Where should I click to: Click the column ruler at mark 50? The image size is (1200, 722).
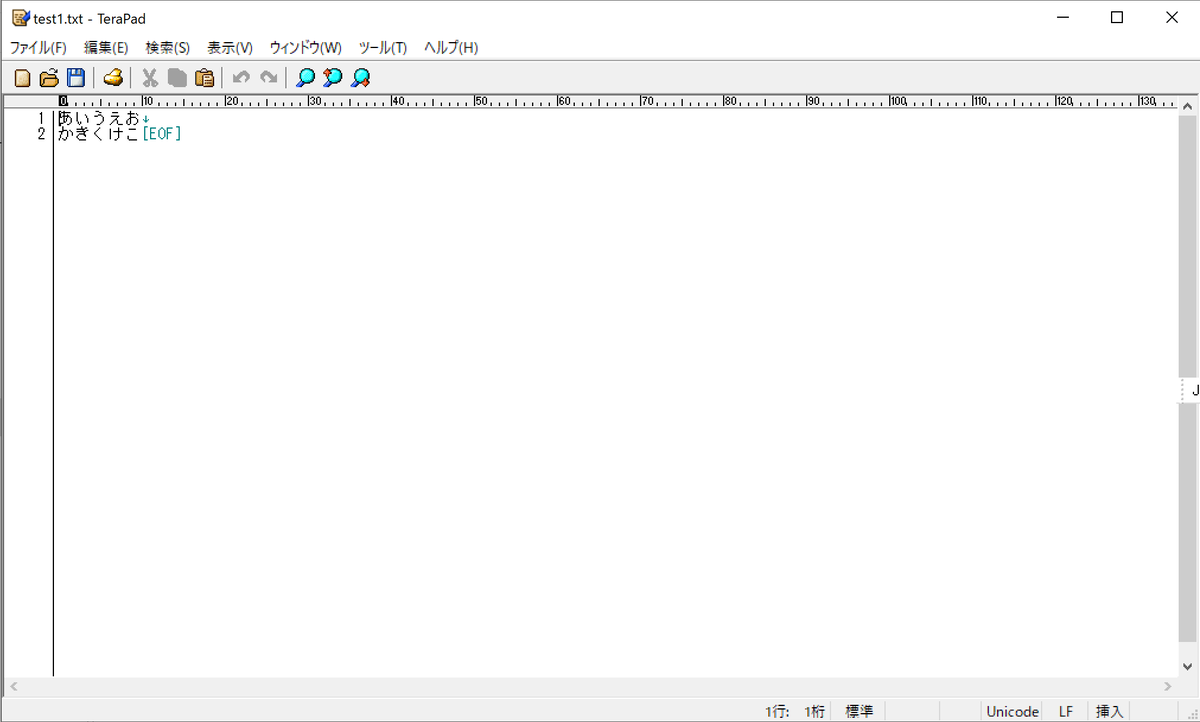[x=479, y=101]
